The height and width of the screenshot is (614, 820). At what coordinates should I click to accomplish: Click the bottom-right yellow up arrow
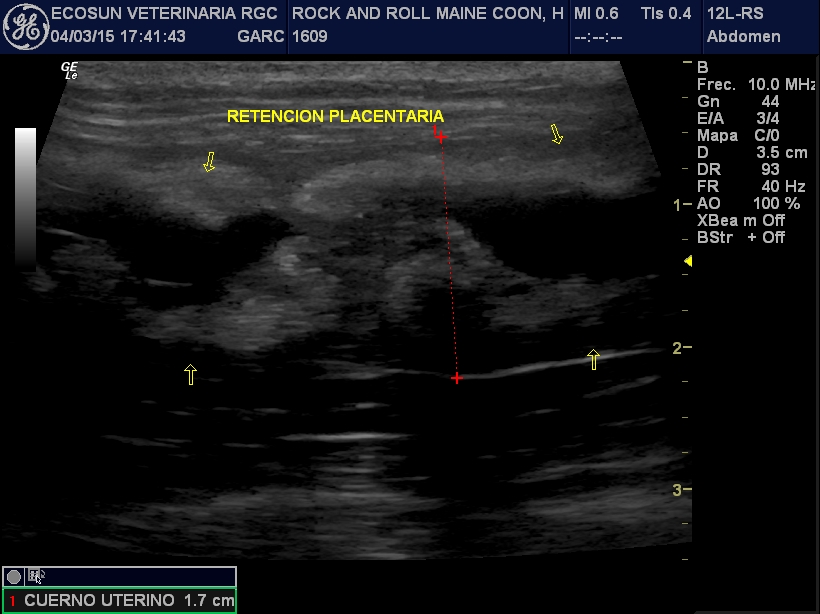click(x=594, y=360)
